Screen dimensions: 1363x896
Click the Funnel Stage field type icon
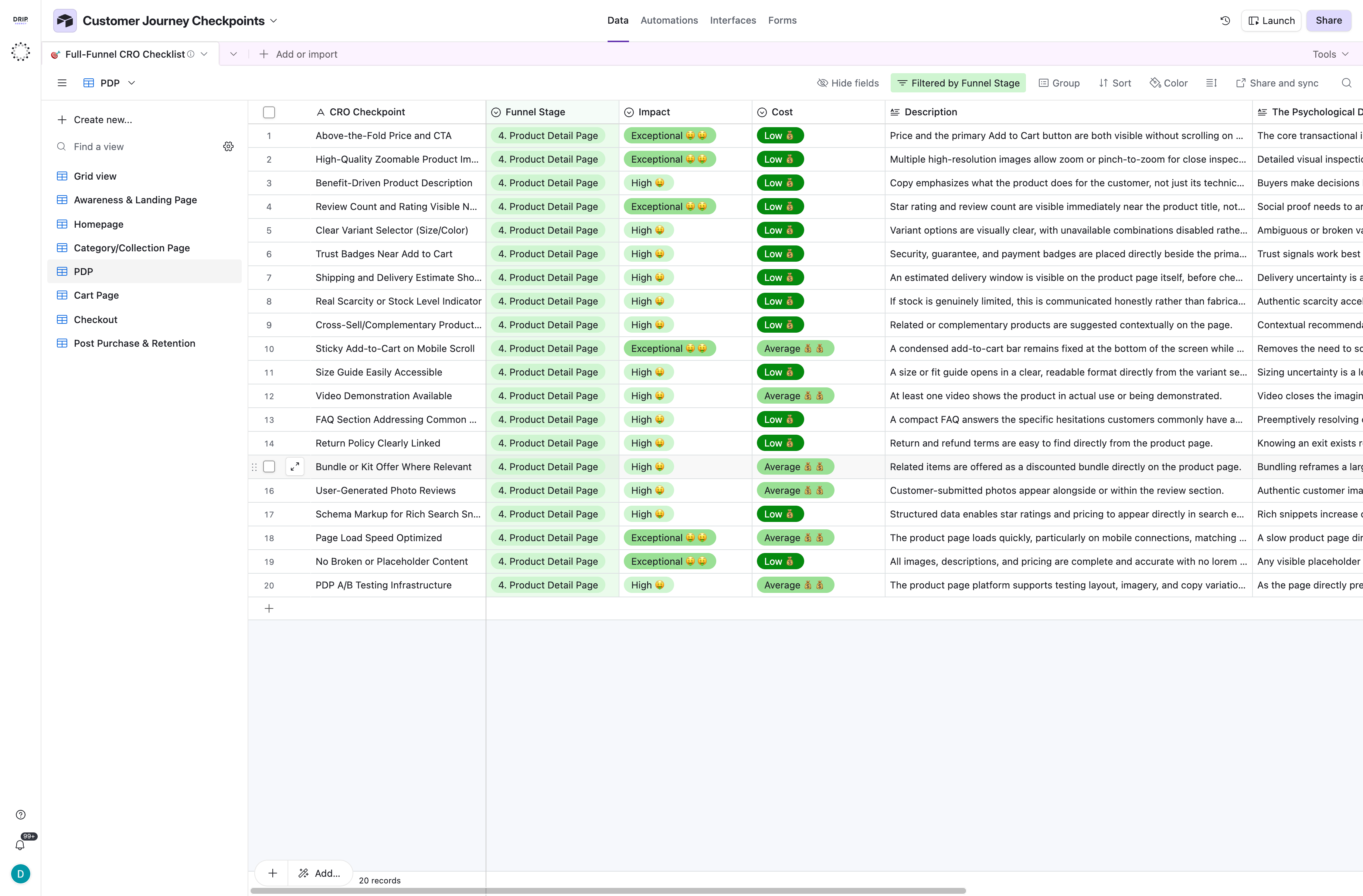[496, 112]
